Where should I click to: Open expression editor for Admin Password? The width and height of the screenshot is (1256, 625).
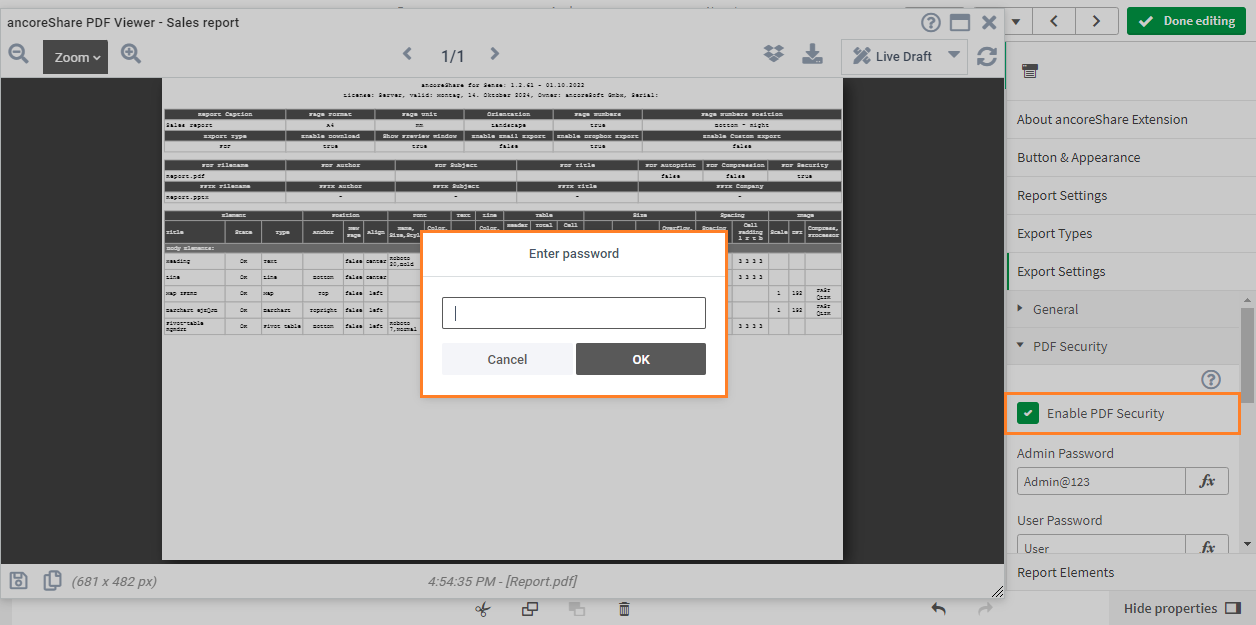(x=1207, y=481)
